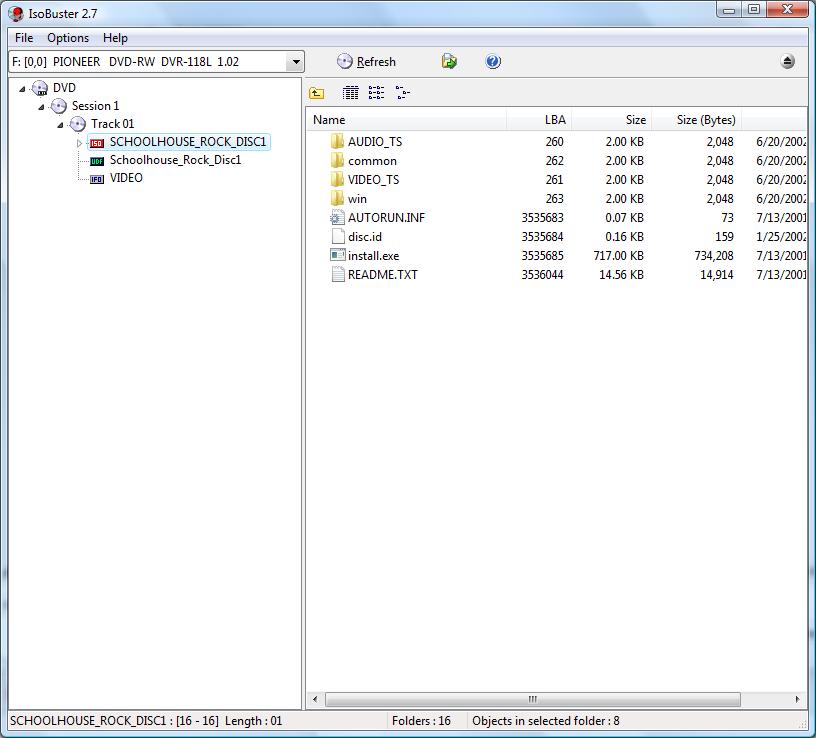Select the README.TXT file name
Viewport: 816px width, 738px height.
click(x=382, y=275)
